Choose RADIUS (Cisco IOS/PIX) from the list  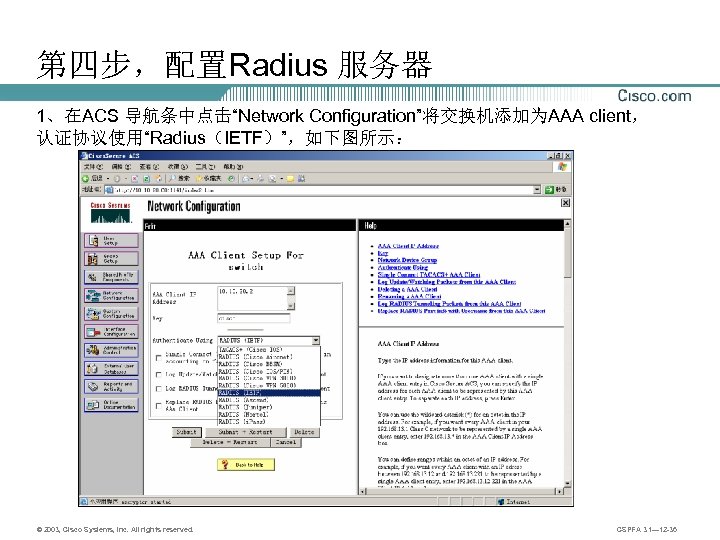point(269,371)
